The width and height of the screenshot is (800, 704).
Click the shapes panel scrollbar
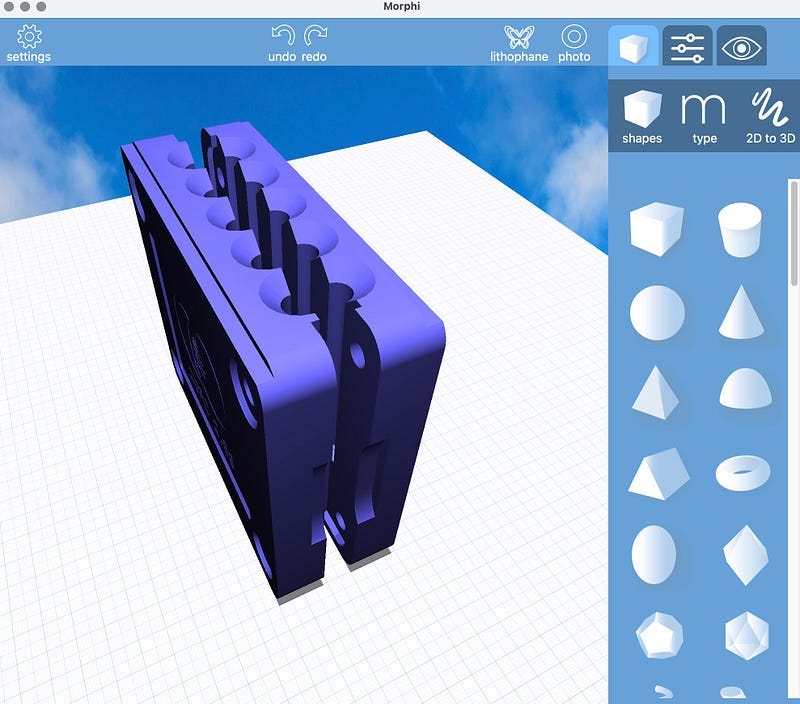pos(793,234)
